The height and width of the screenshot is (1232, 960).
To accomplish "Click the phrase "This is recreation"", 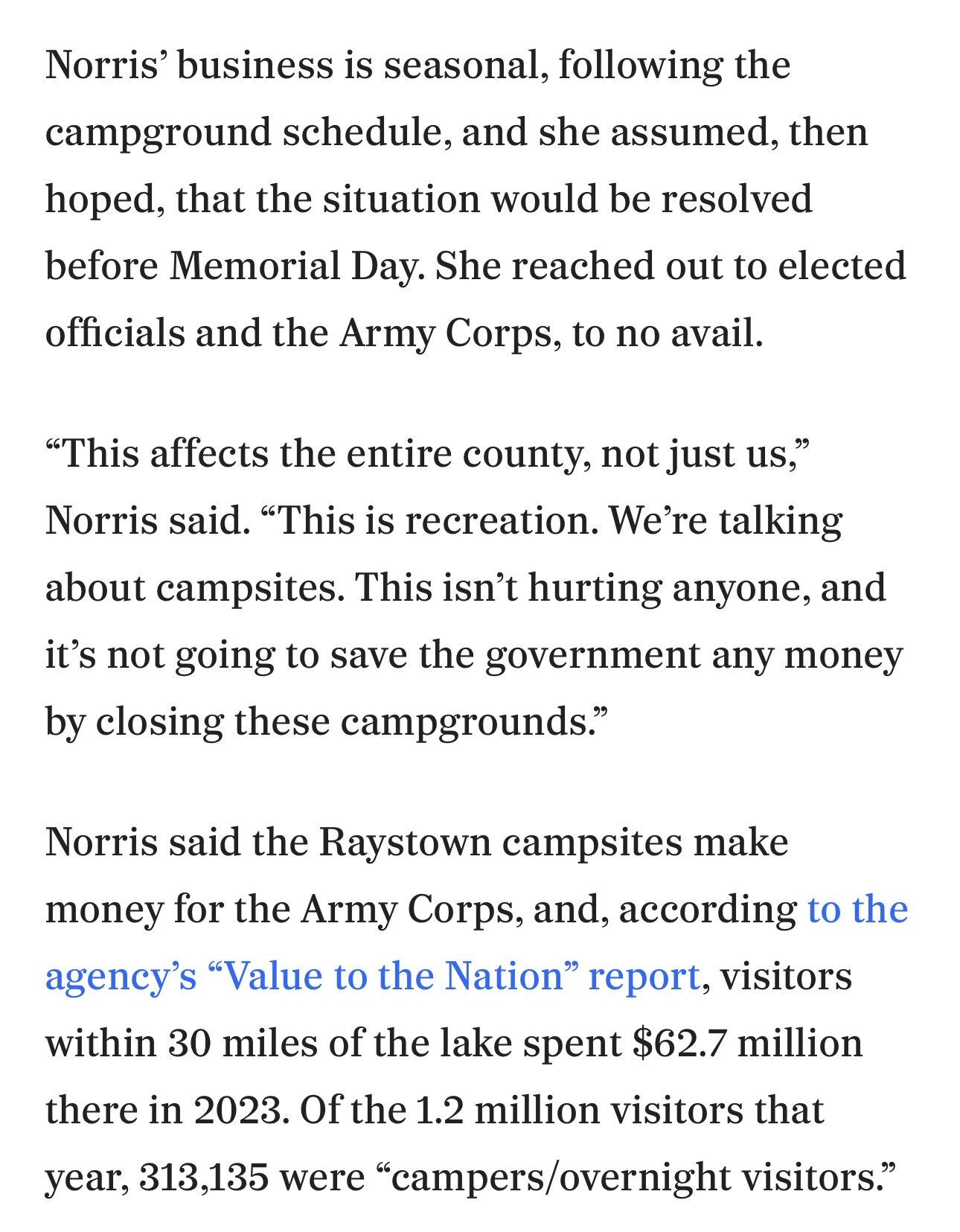I will tap(438, 520).
